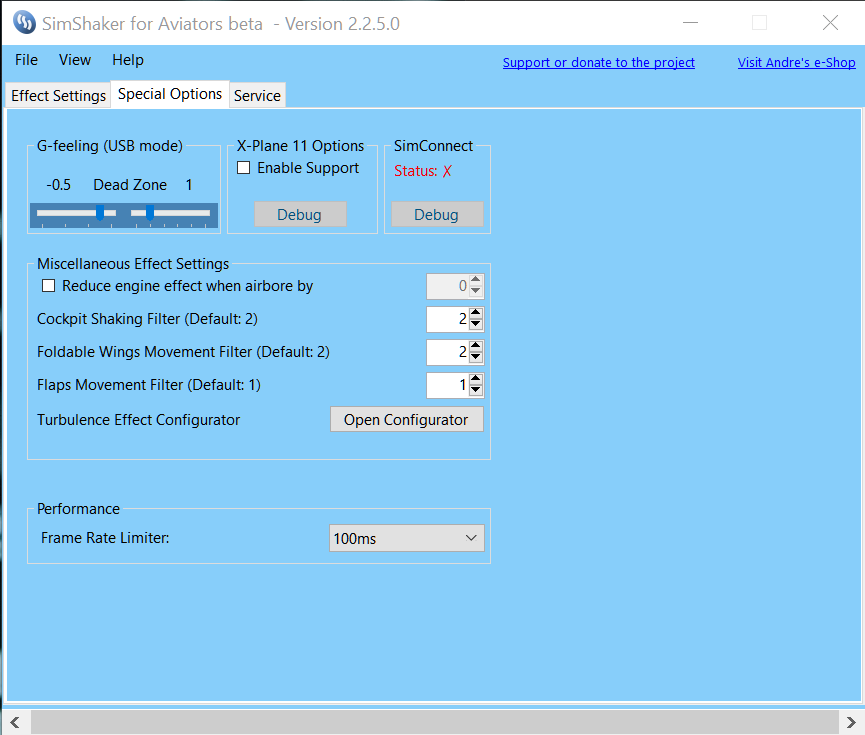Increase Flaps Movement Filter value
Viewport: 865px width, 735px height.
476,380
